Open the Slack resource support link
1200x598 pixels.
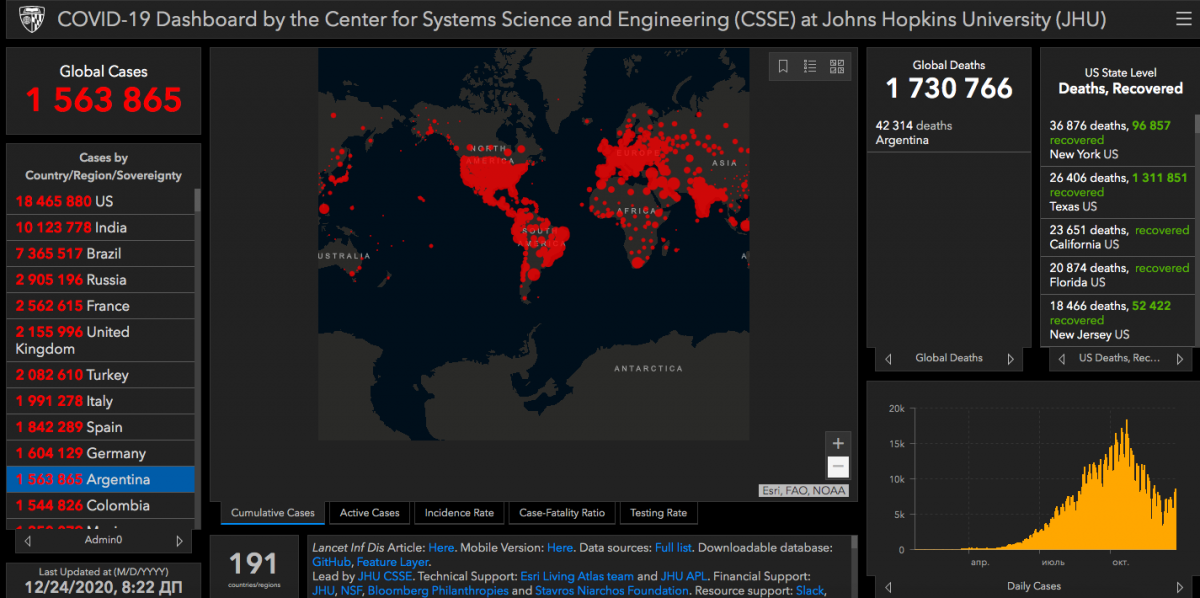pyautogui.click(x=808, y=590)
